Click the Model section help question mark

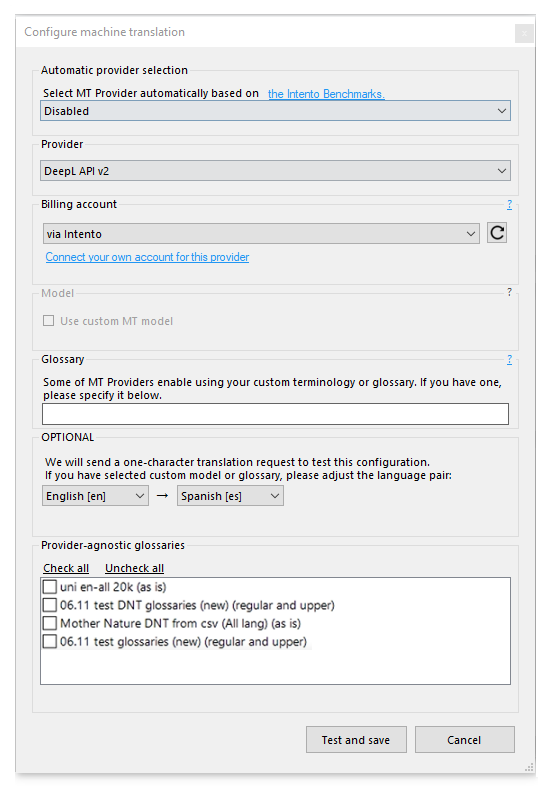click(x=510, y=292)
